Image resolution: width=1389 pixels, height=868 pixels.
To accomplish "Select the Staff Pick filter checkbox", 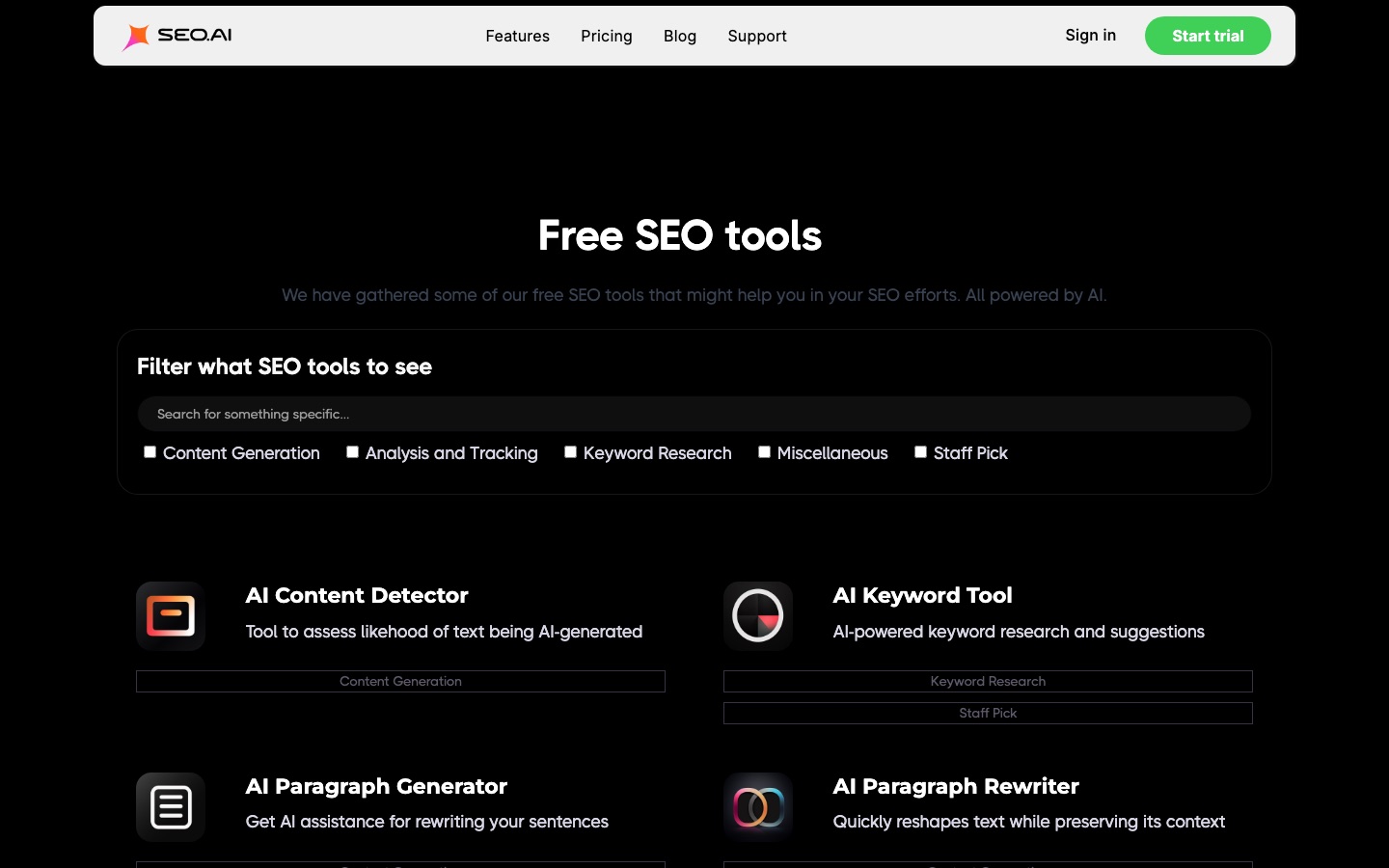I will (x=920, y=451).
